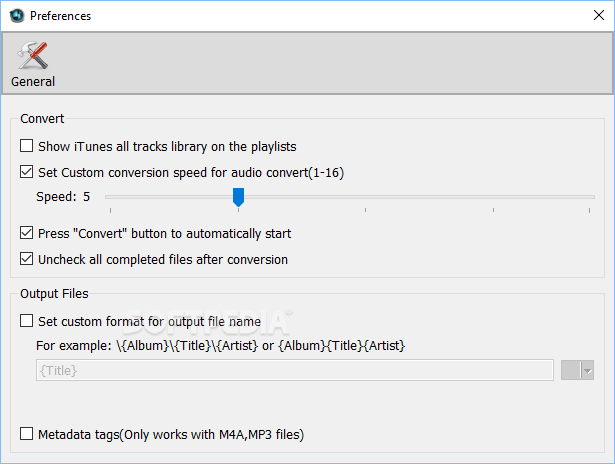Click the Metadata tags label text
The width and height of the screenshot is (615, 464).
coord(171,435)
